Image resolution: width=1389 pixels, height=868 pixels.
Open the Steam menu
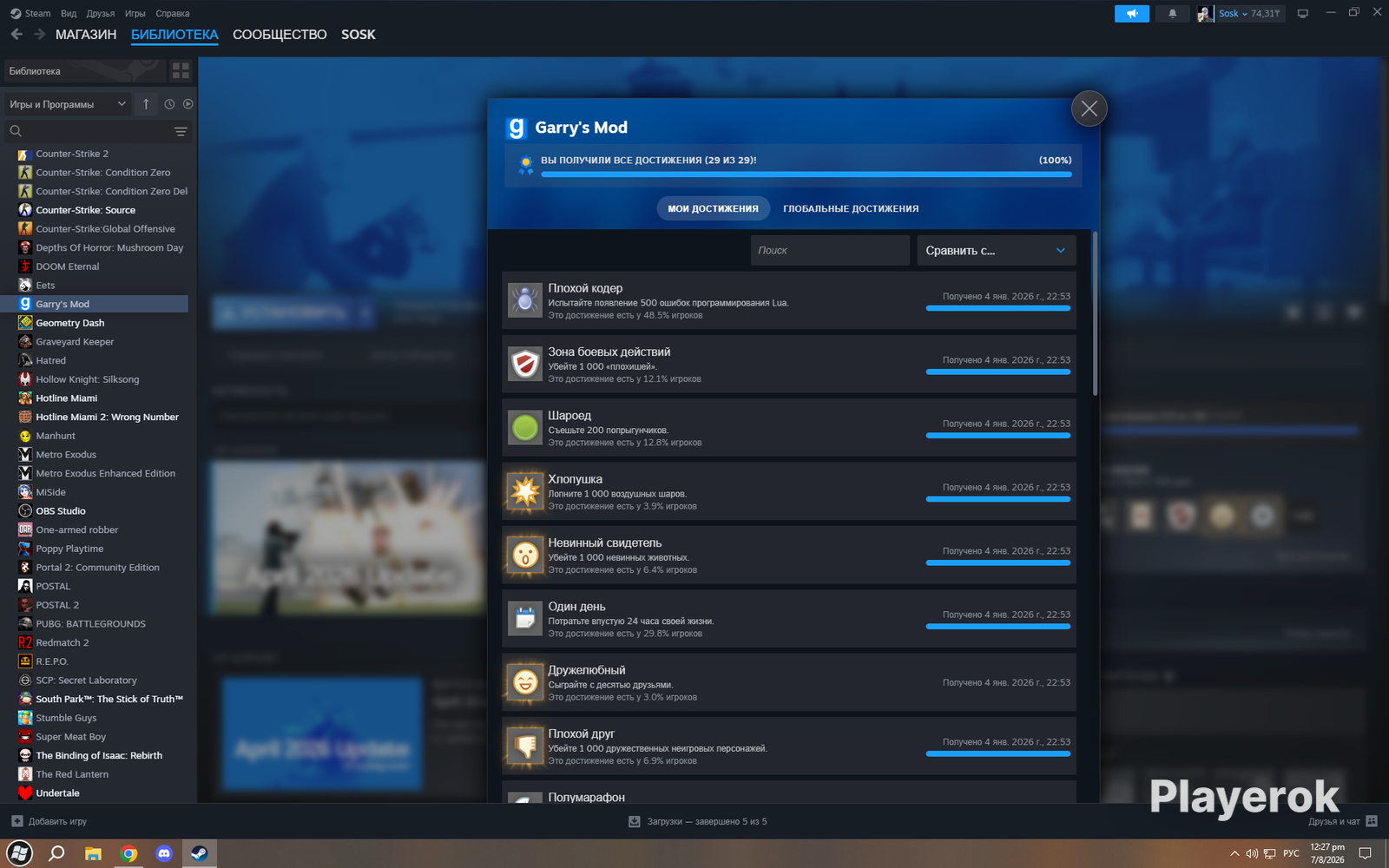click(x=30, y=14)
